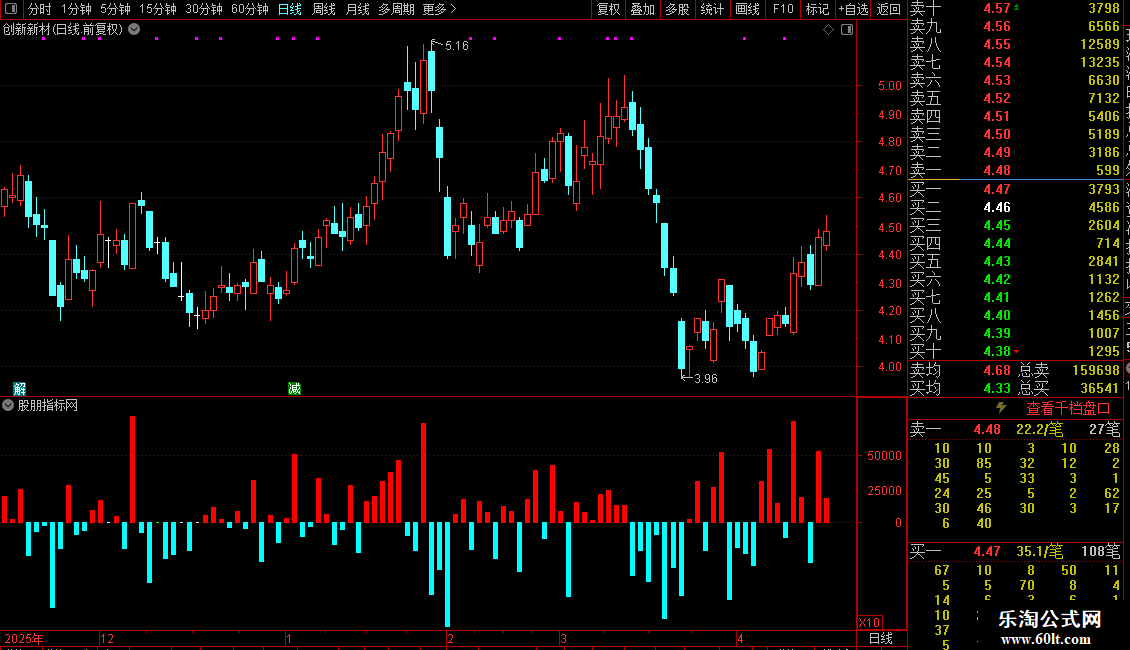Image resolution: width=1130 pixels, height=650 pixels.
Task: Click the 叠加 overlay button
Action: pyautogui.click(x=643, y=9)
